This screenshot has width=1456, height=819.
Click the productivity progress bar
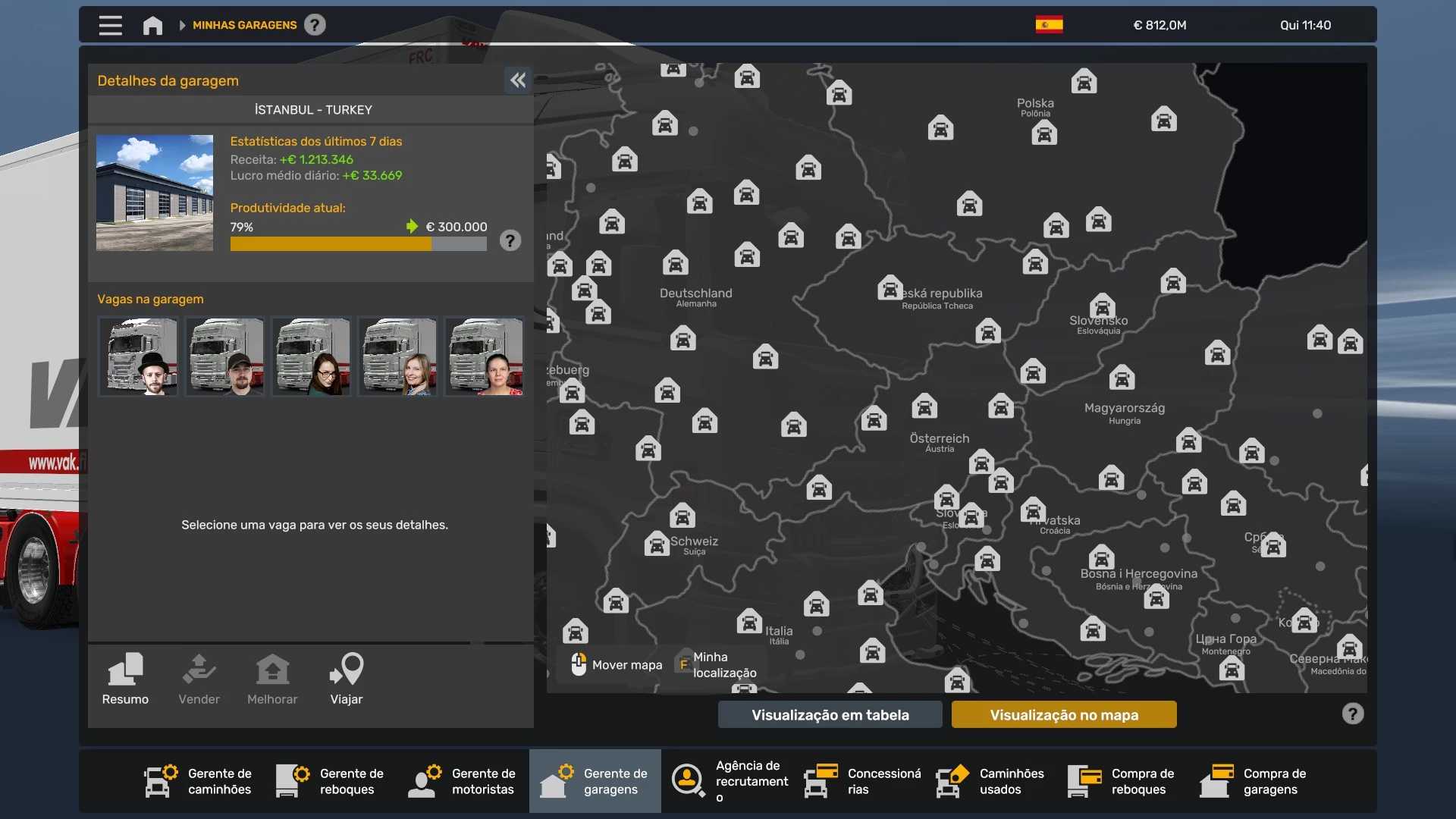(x=358, y=244)
